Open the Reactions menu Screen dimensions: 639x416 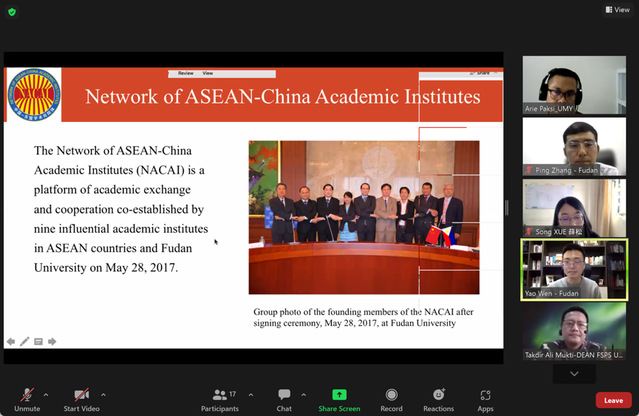point(438,400)
